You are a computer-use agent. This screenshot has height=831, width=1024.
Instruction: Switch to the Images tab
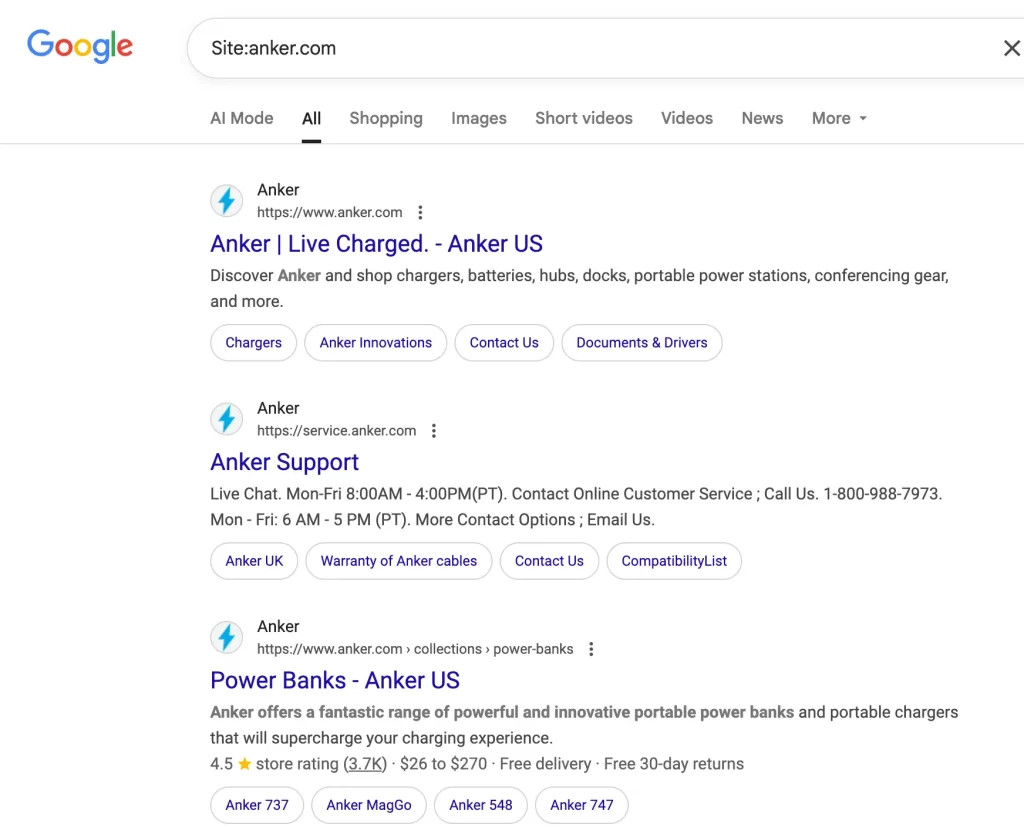[x=479, y=118]
